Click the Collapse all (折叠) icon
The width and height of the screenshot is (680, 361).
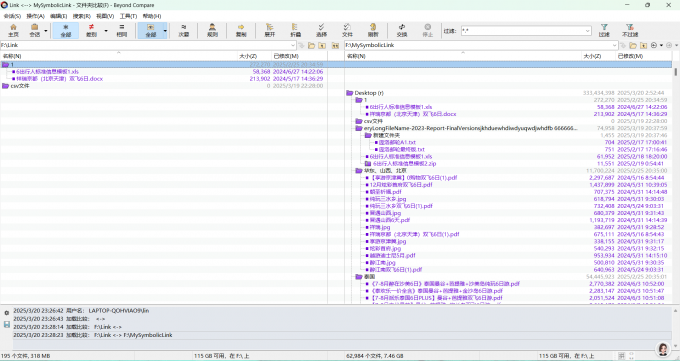[x=295, y=30]
